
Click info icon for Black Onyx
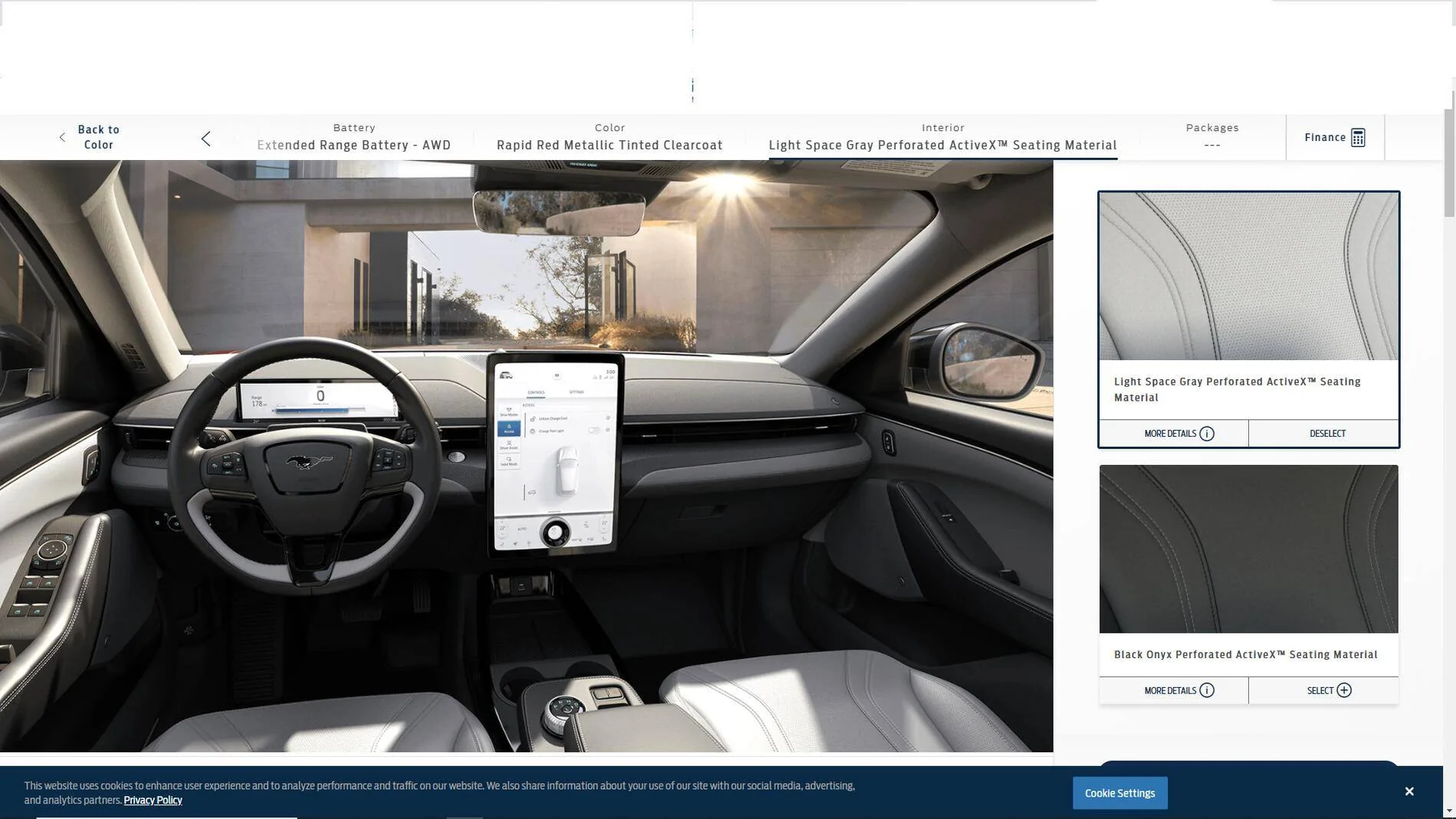[x=1207, y=690]
